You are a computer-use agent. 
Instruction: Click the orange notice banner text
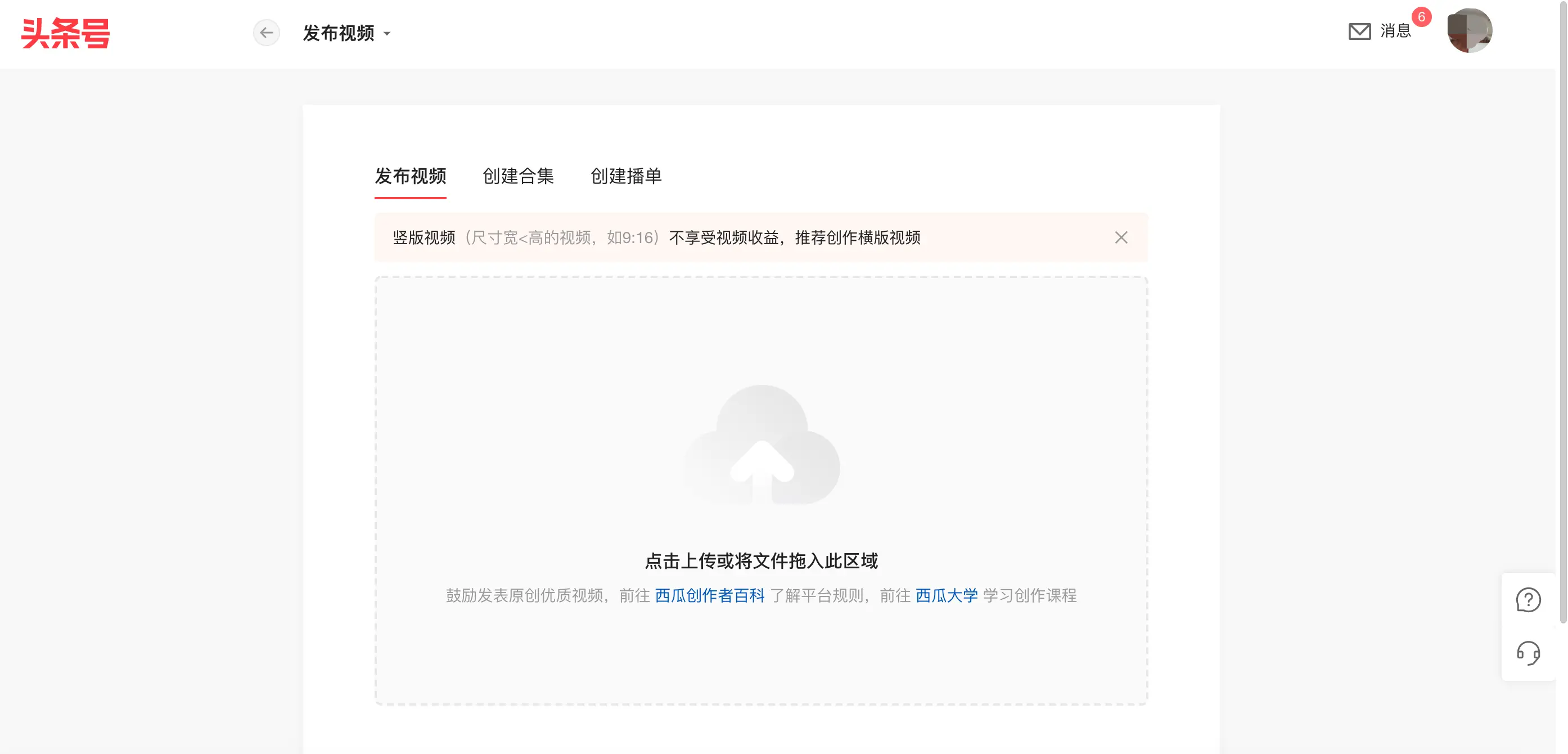657,237
